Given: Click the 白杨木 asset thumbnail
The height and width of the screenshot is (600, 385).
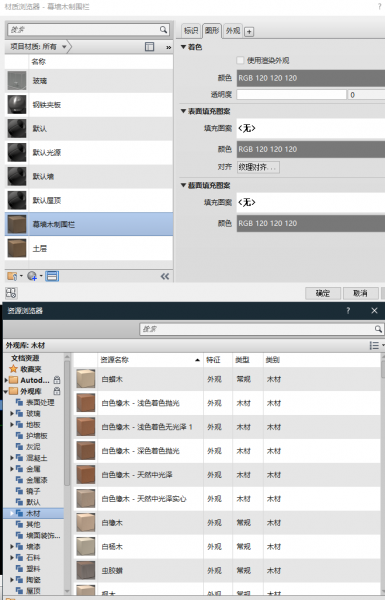Looking at the screenshot, I should pos(85,546).
